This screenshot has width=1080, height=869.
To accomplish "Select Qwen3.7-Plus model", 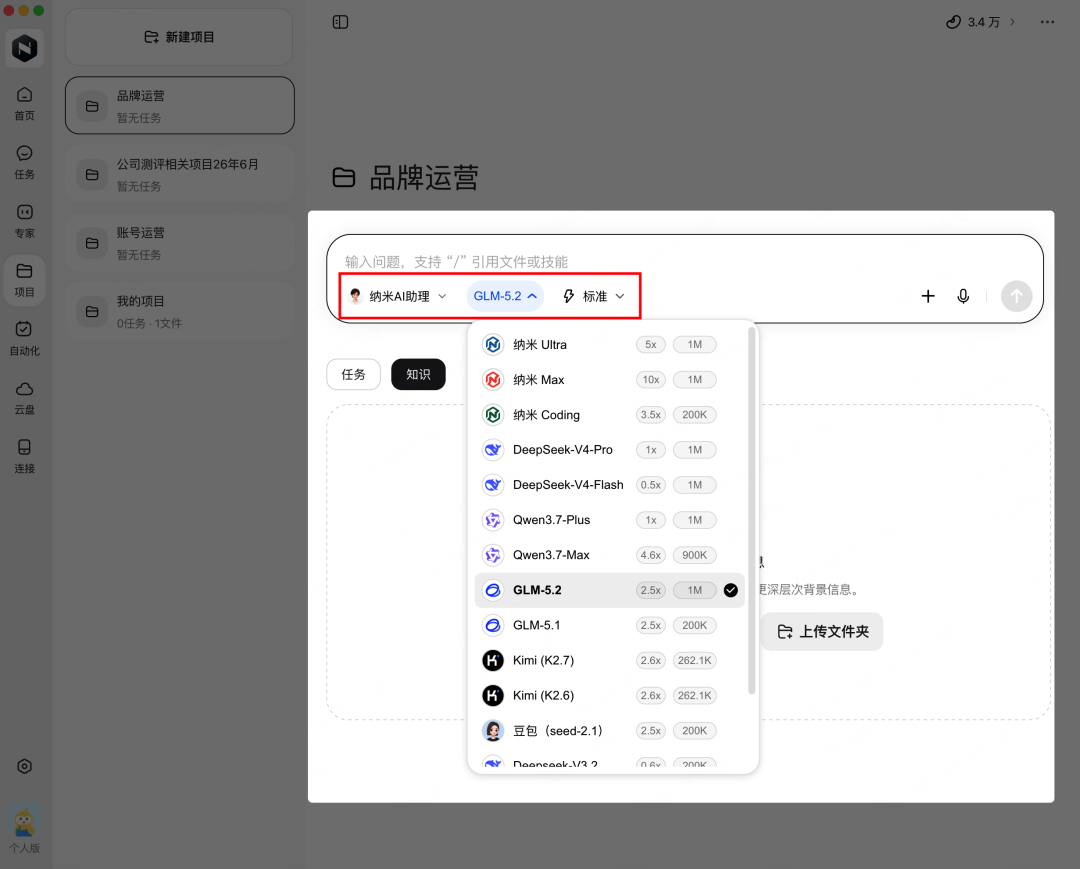I will (609, 520).
